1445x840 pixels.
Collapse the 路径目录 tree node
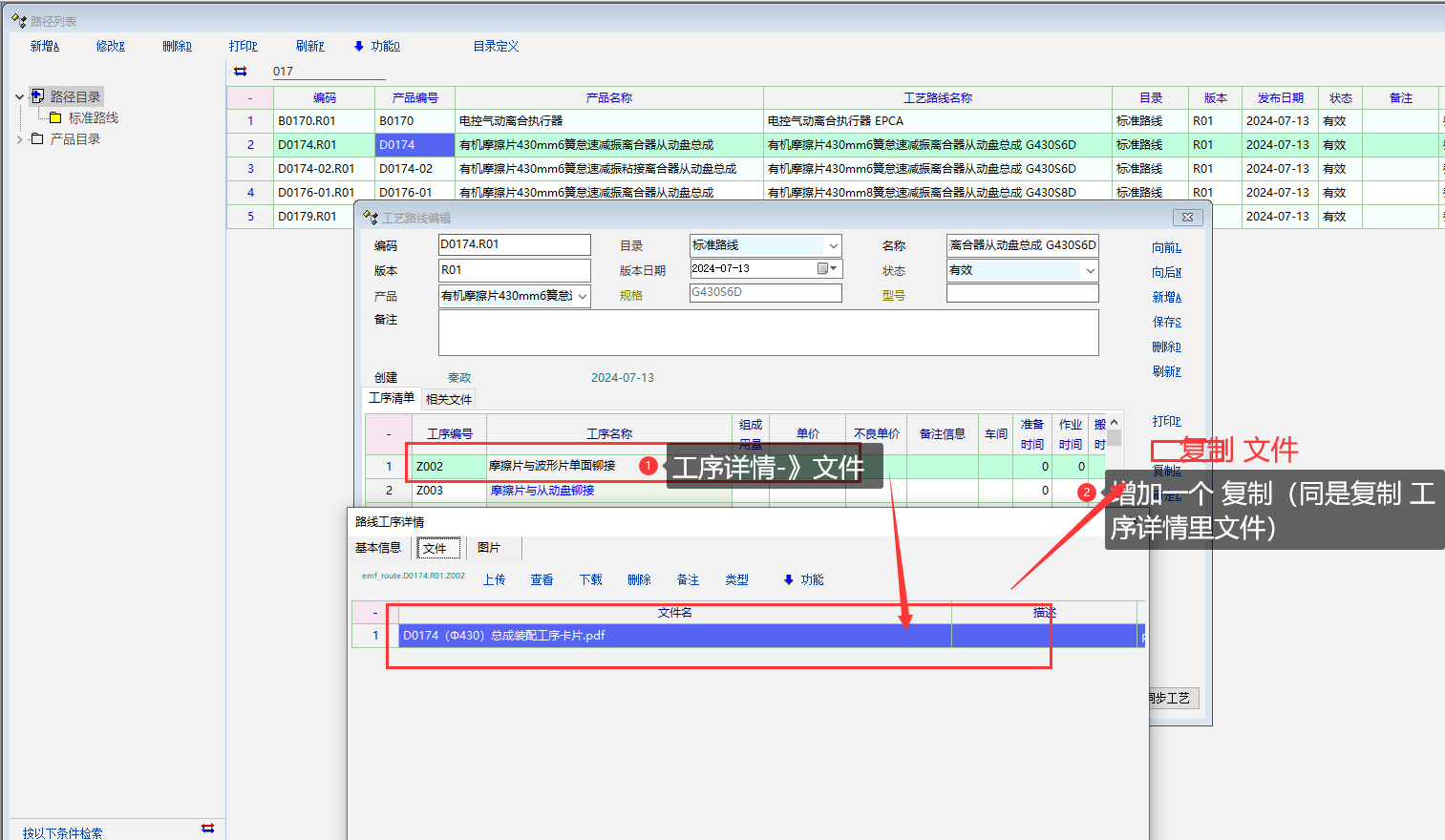pos(19,96)
